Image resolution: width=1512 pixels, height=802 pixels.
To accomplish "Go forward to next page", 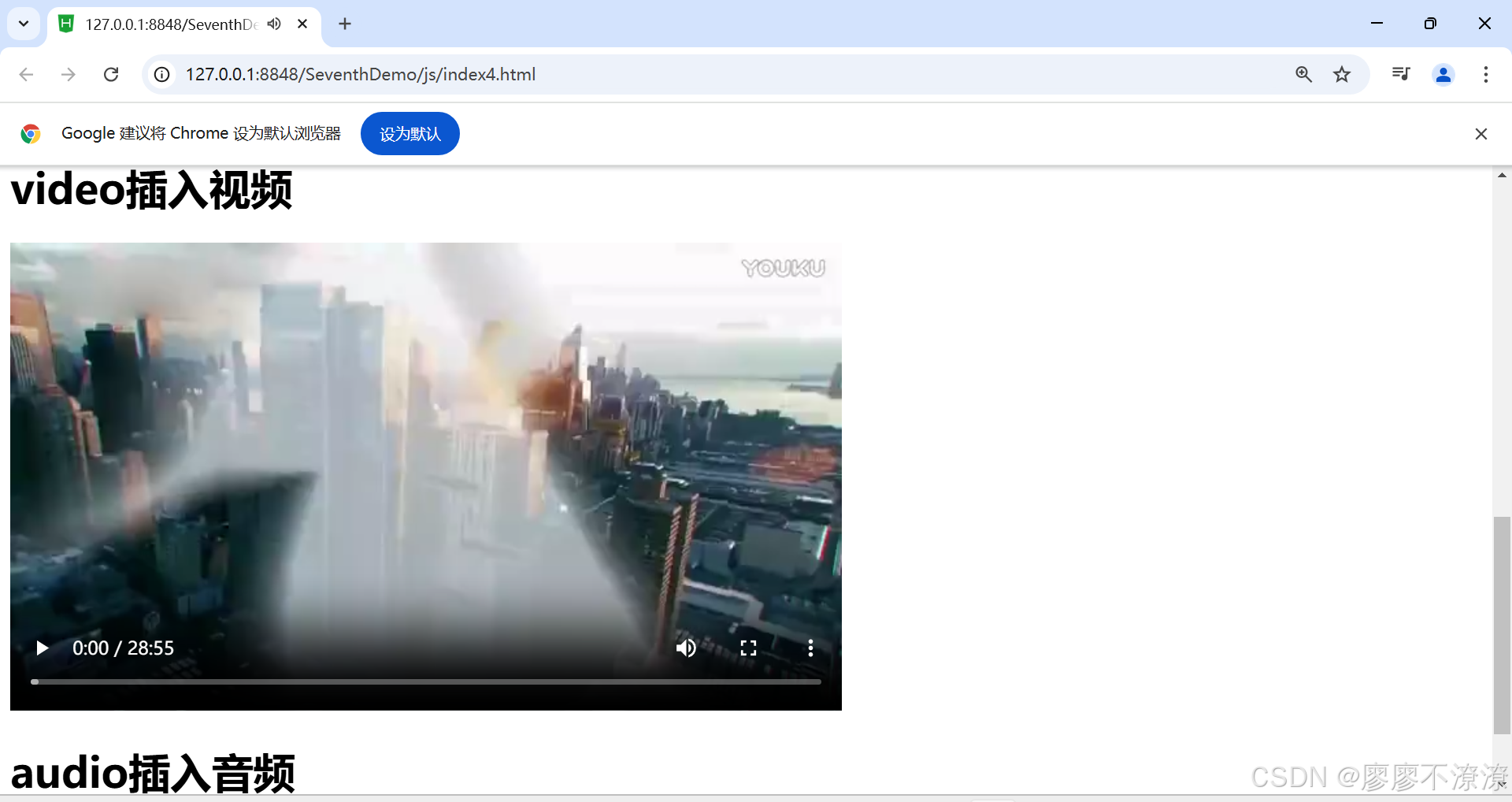I will click(x=69, y=74).
